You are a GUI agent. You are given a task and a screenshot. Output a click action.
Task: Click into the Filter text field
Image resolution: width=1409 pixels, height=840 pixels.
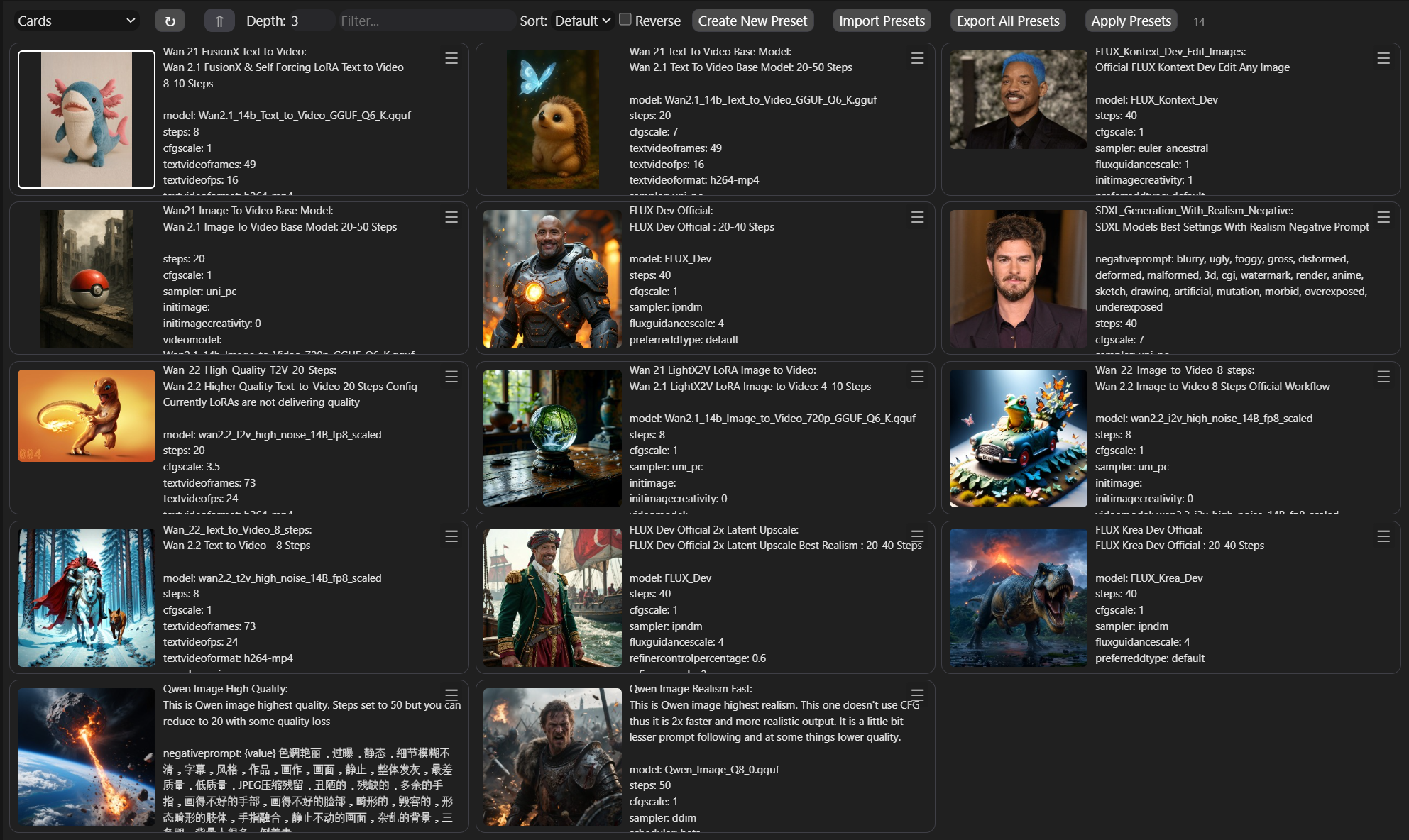click(x=426, y=21)
